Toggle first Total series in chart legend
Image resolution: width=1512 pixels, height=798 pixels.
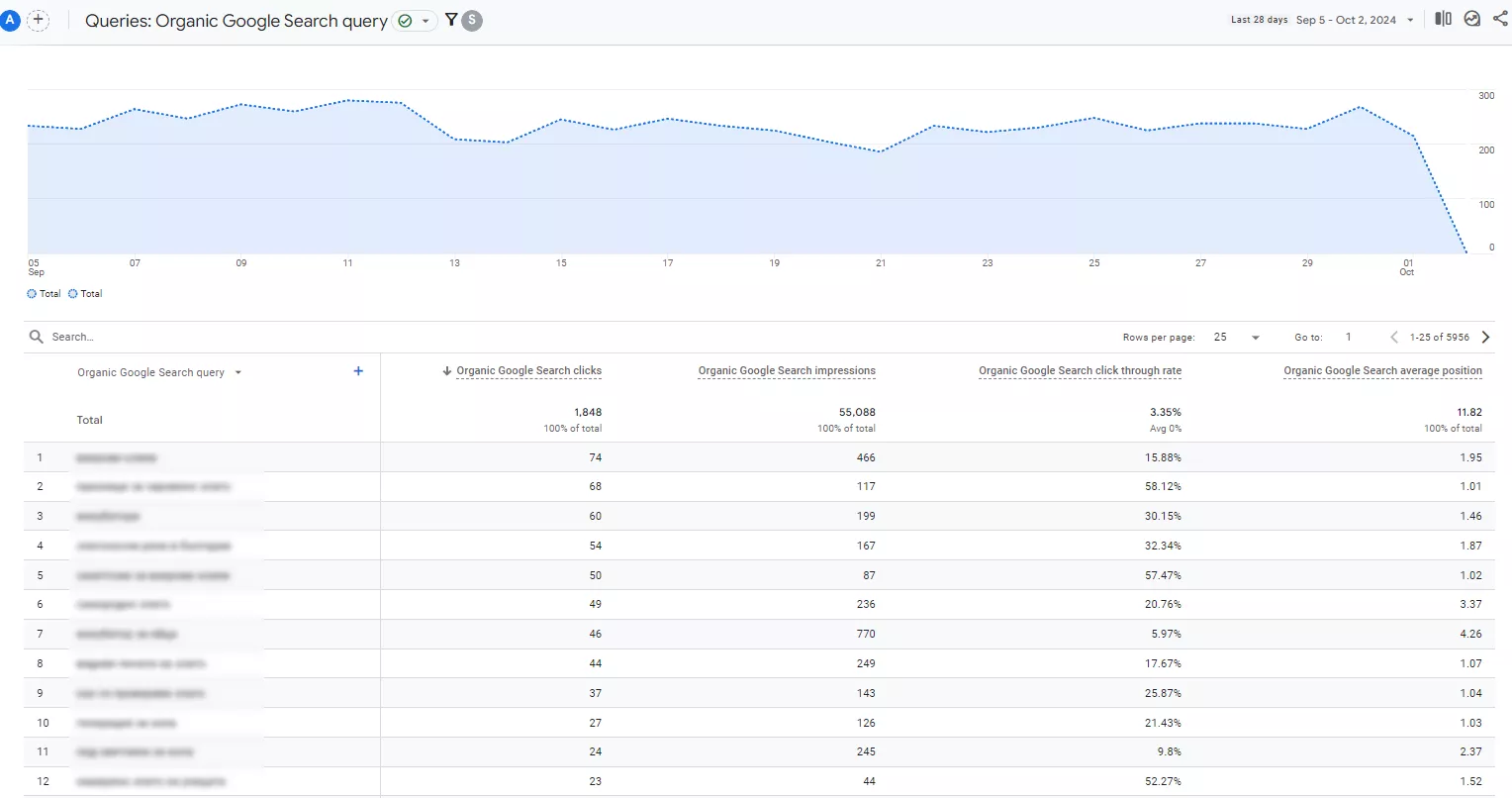pos(44,294)
